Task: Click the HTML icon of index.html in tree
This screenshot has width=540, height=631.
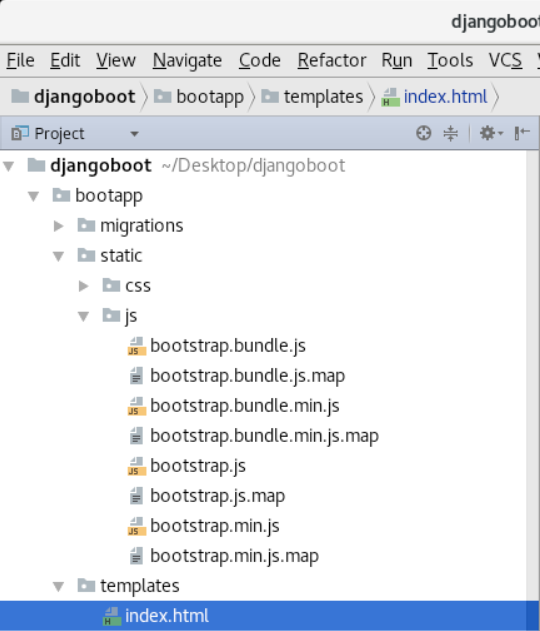Action: pyautogui.click(x=111, y=616)
